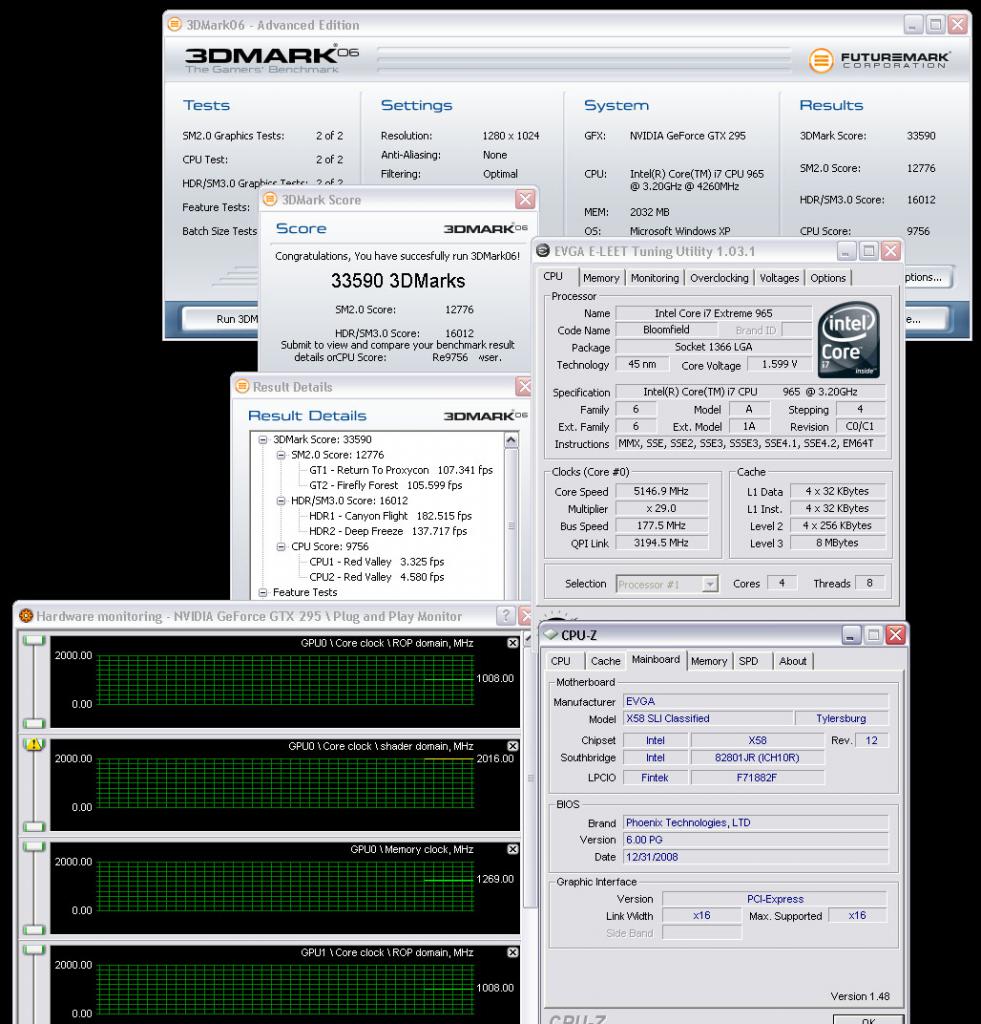This screenshot has height=1024, width=981.
Task: Click the lower slider handle of shader domain graph
Action: coord(34,826)
